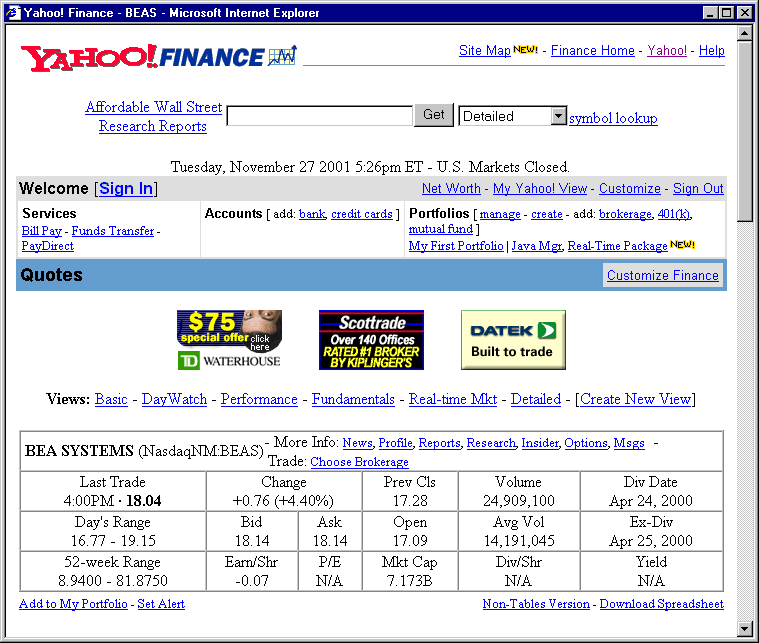Screen dimensions: 759x643
Task: Click the Mkt Cap value 7.173B
Action: tap(410, 581)
